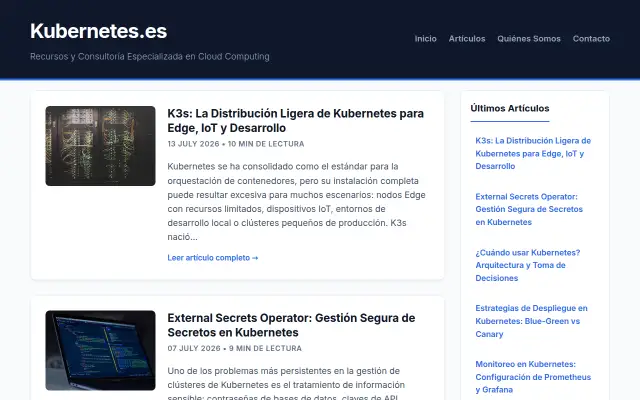Open the Contacto page link
The height and width of the screenshot is (400, 640).
[591, 39]
